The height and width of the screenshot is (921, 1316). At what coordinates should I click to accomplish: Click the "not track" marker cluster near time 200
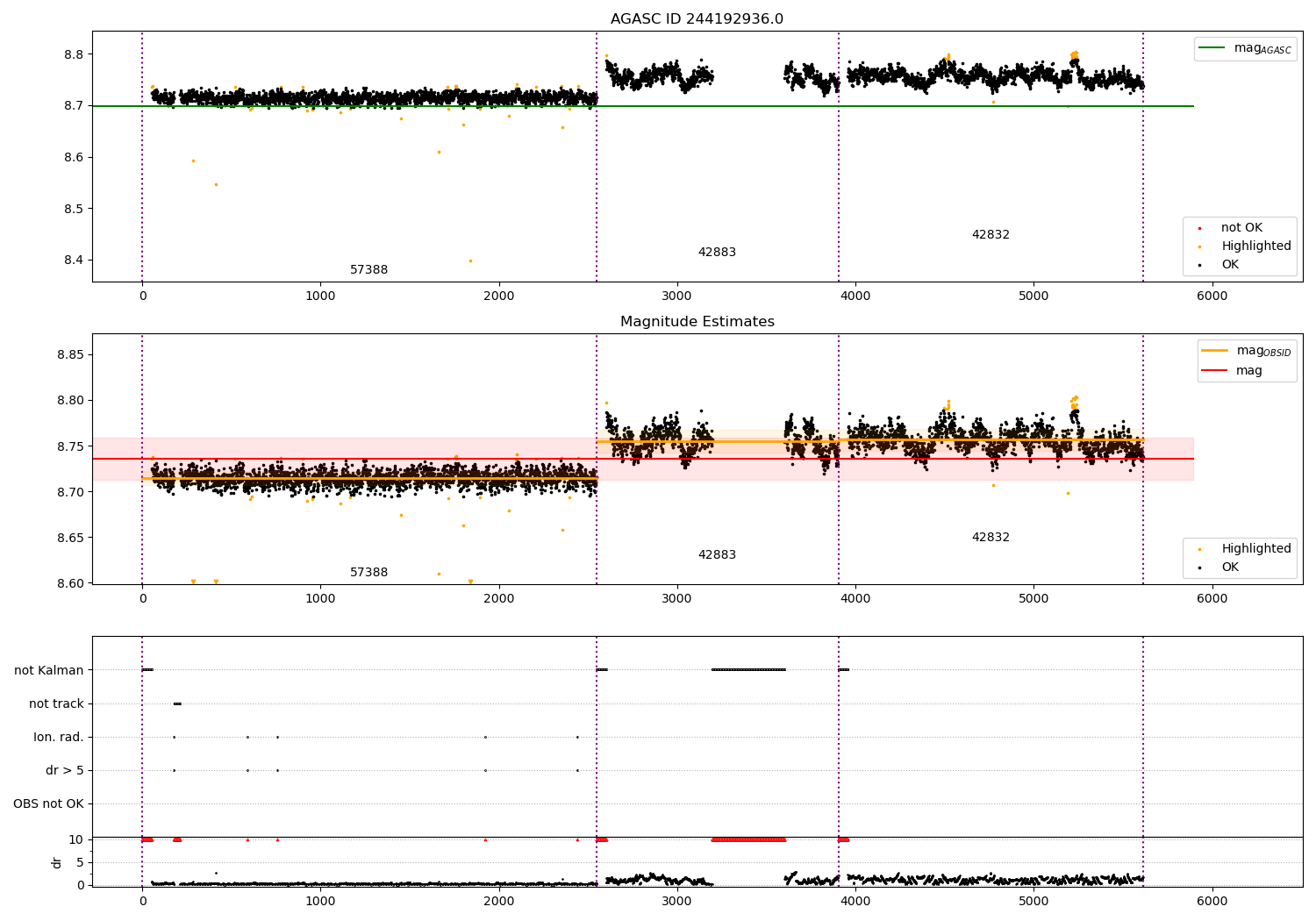pos(177,703)
